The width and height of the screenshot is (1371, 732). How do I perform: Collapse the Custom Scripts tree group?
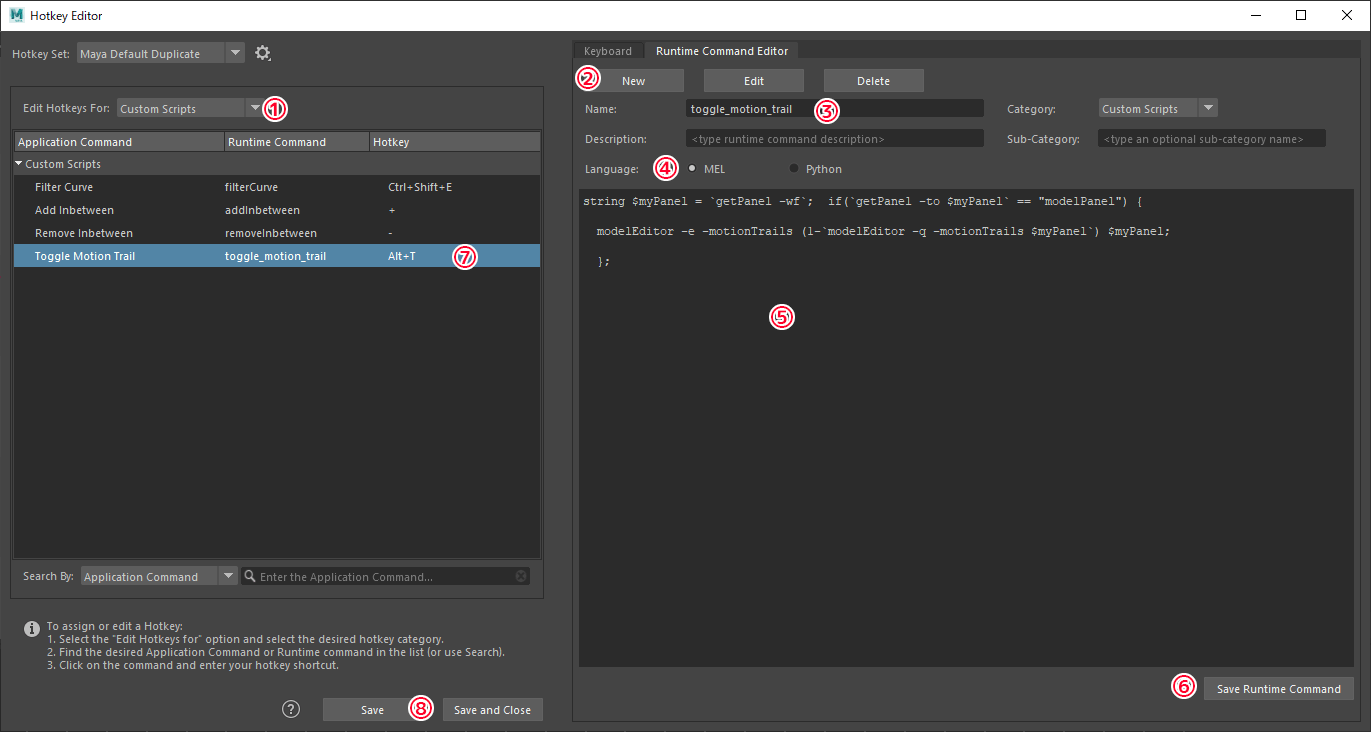tap(19, 163)
